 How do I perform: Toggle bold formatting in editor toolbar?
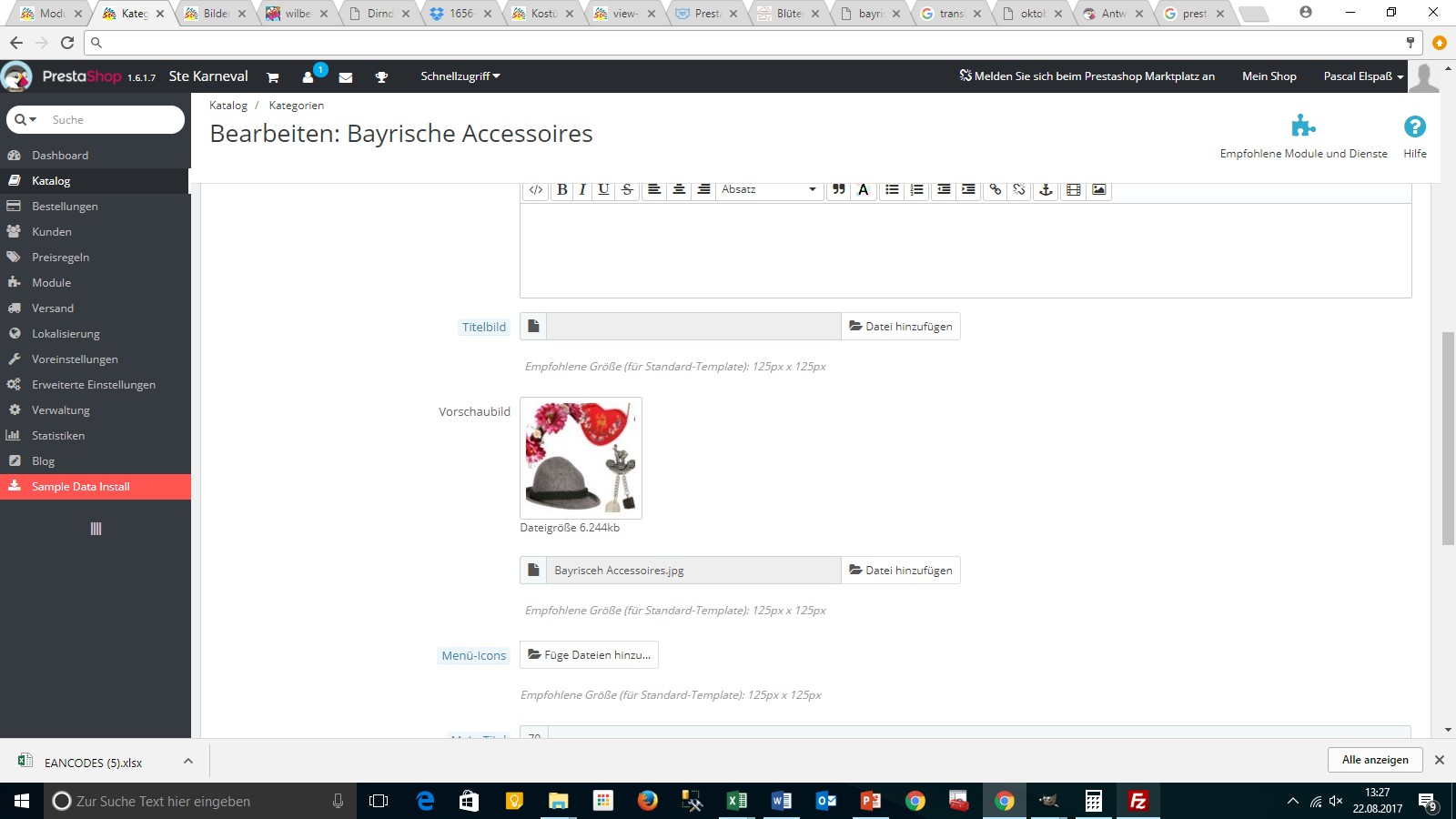coord(561,189)
